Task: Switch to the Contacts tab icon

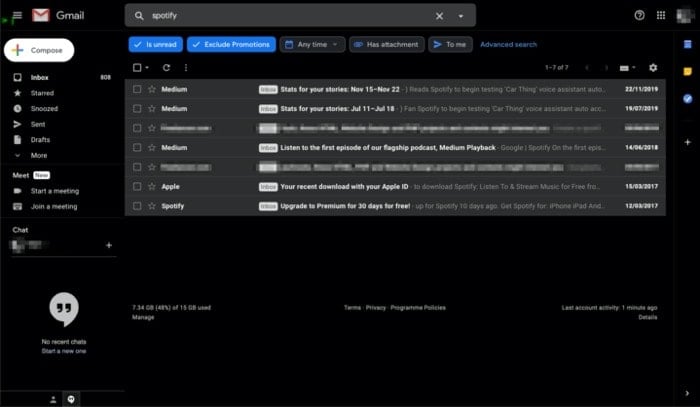Action: tap(53, 399)
